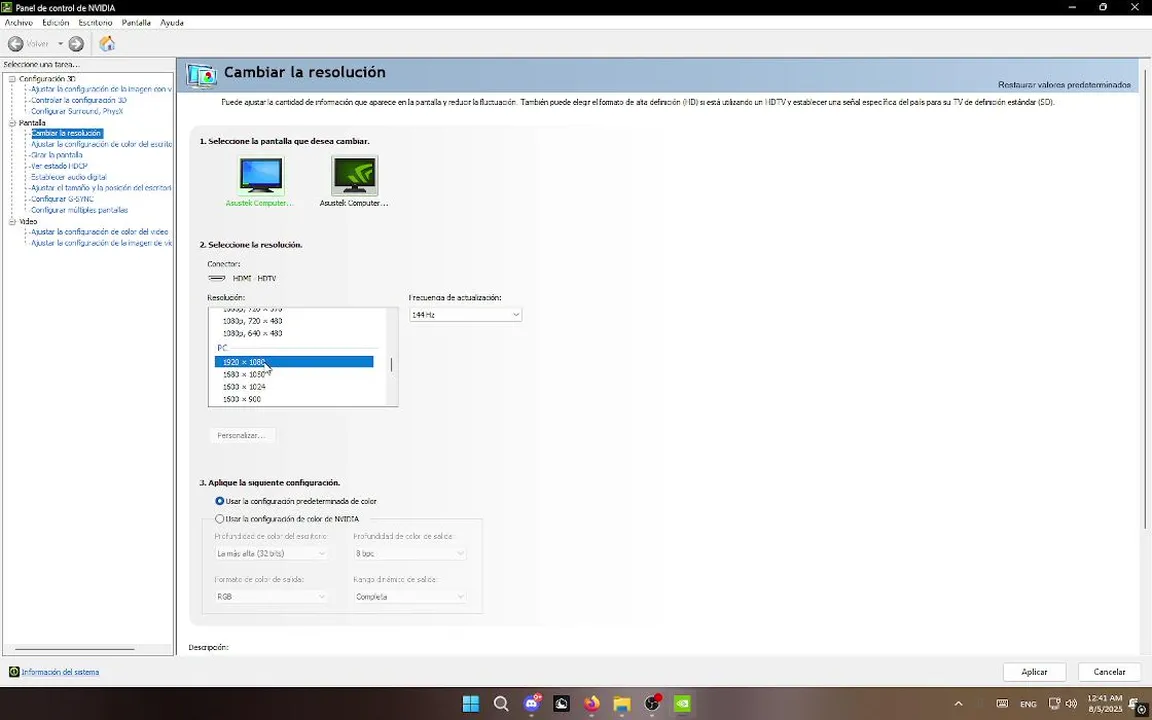The image size is (1152, 720).
Task: Open Establecer audio digital
Action: click(68, 177)
